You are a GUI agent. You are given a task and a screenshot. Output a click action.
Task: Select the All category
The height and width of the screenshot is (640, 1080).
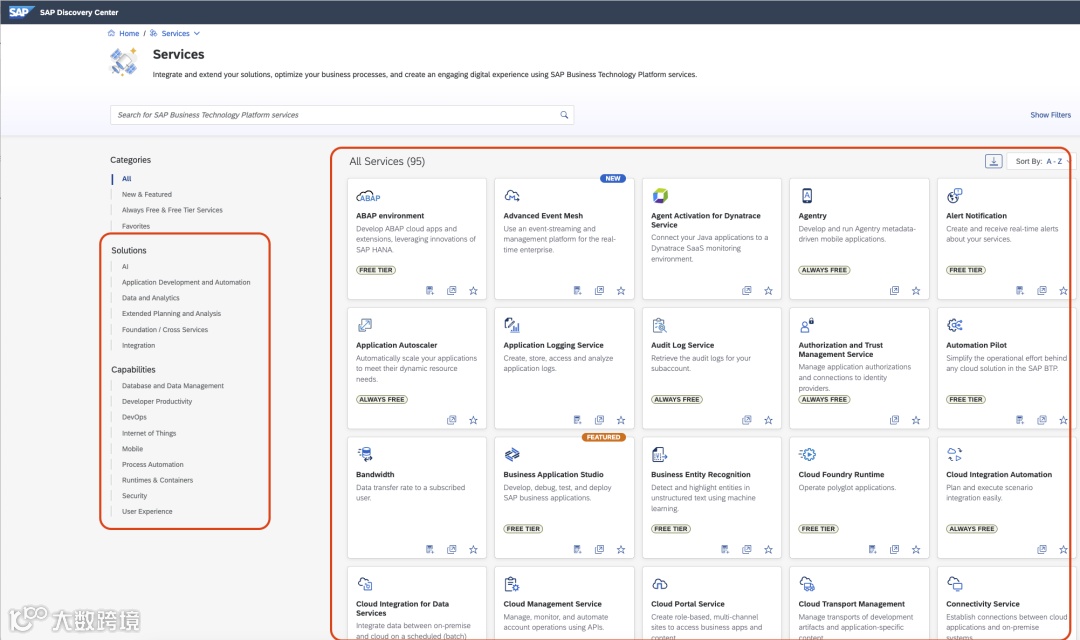(x=127, y=178)
